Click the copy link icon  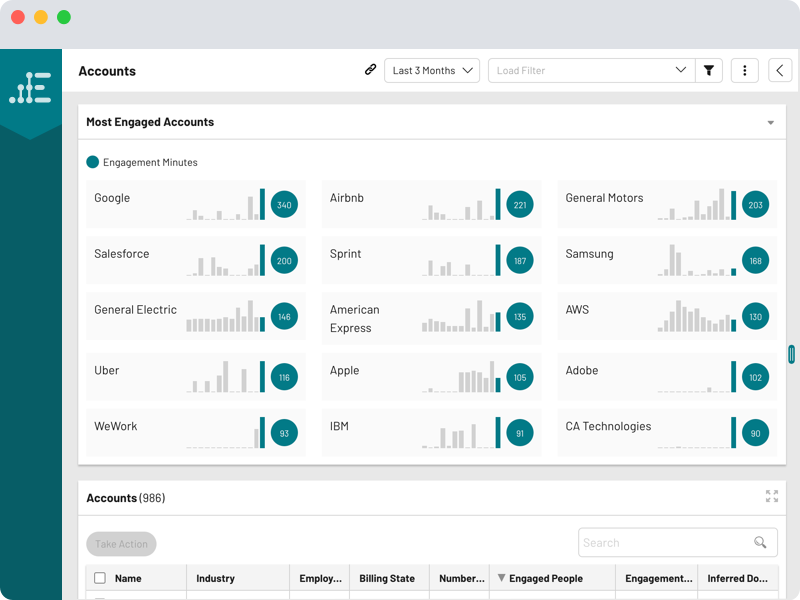[x=370, y=70]
